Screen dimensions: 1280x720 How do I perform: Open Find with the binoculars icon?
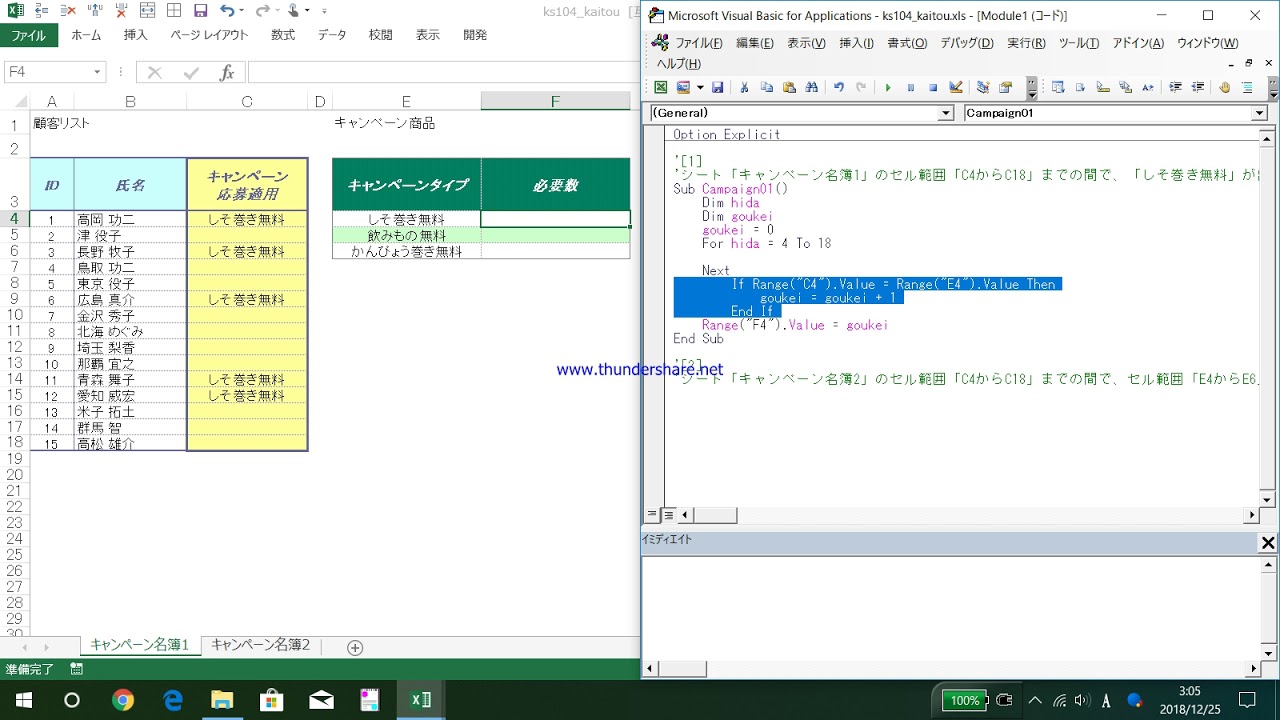[812, 88]
